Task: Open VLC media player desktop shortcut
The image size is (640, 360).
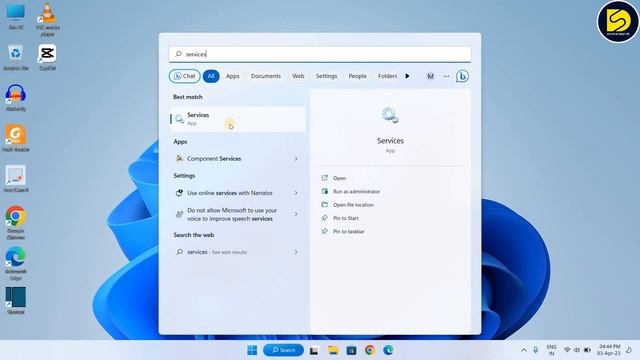Action: pyautogui.click(x=47, y=19)
